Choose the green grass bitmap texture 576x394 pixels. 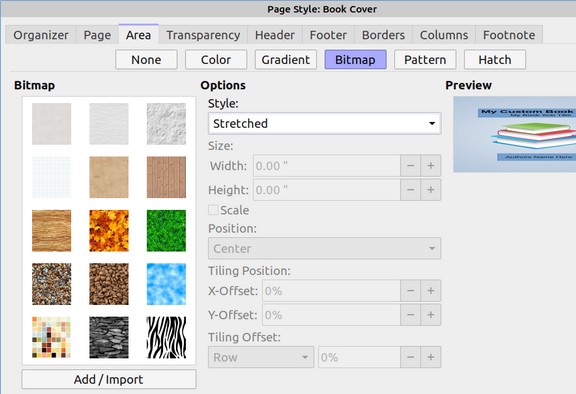166,231
